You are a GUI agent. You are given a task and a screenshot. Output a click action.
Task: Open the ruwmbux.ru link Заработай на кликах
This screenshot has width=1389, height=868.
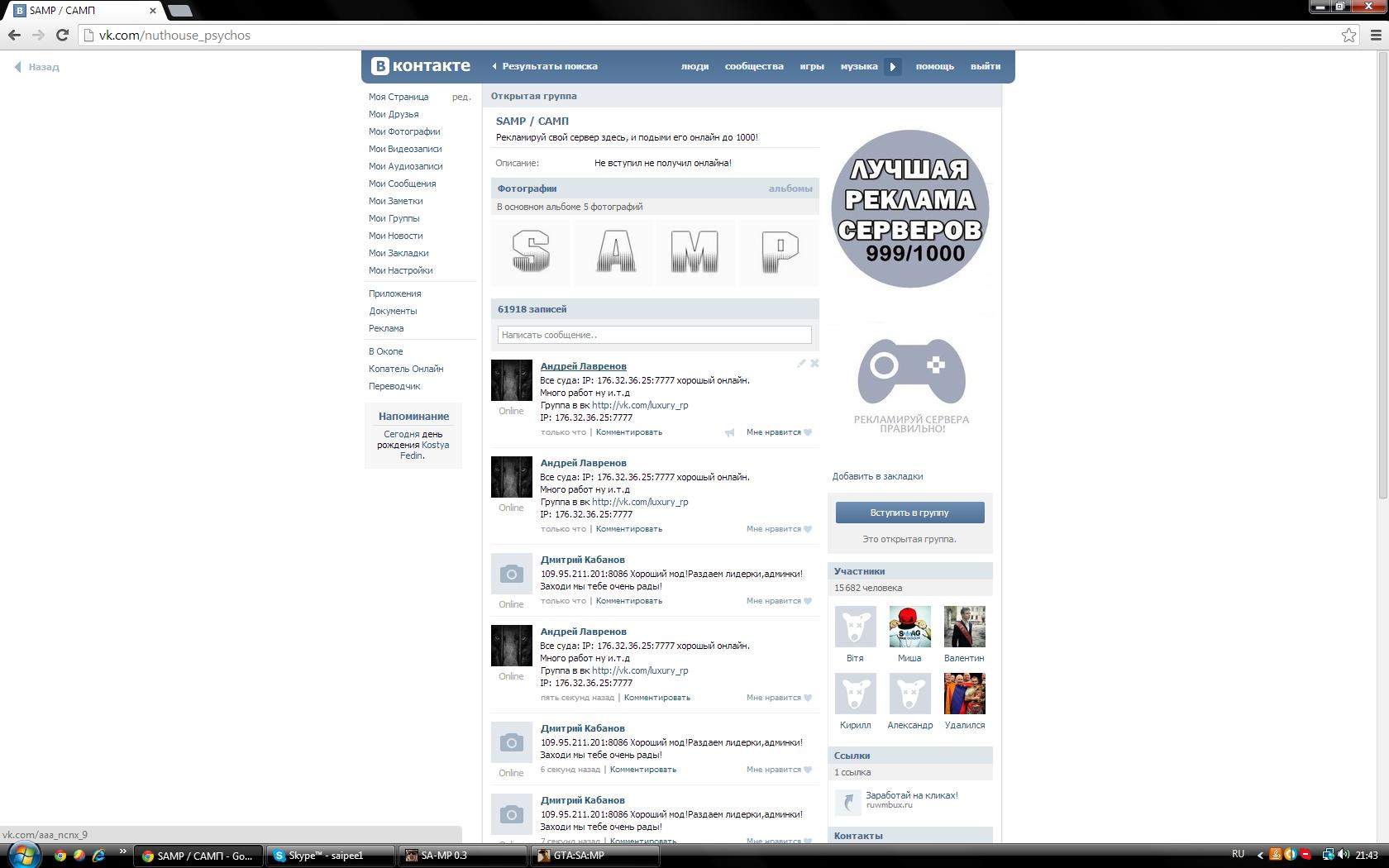(x=912, y=795)
